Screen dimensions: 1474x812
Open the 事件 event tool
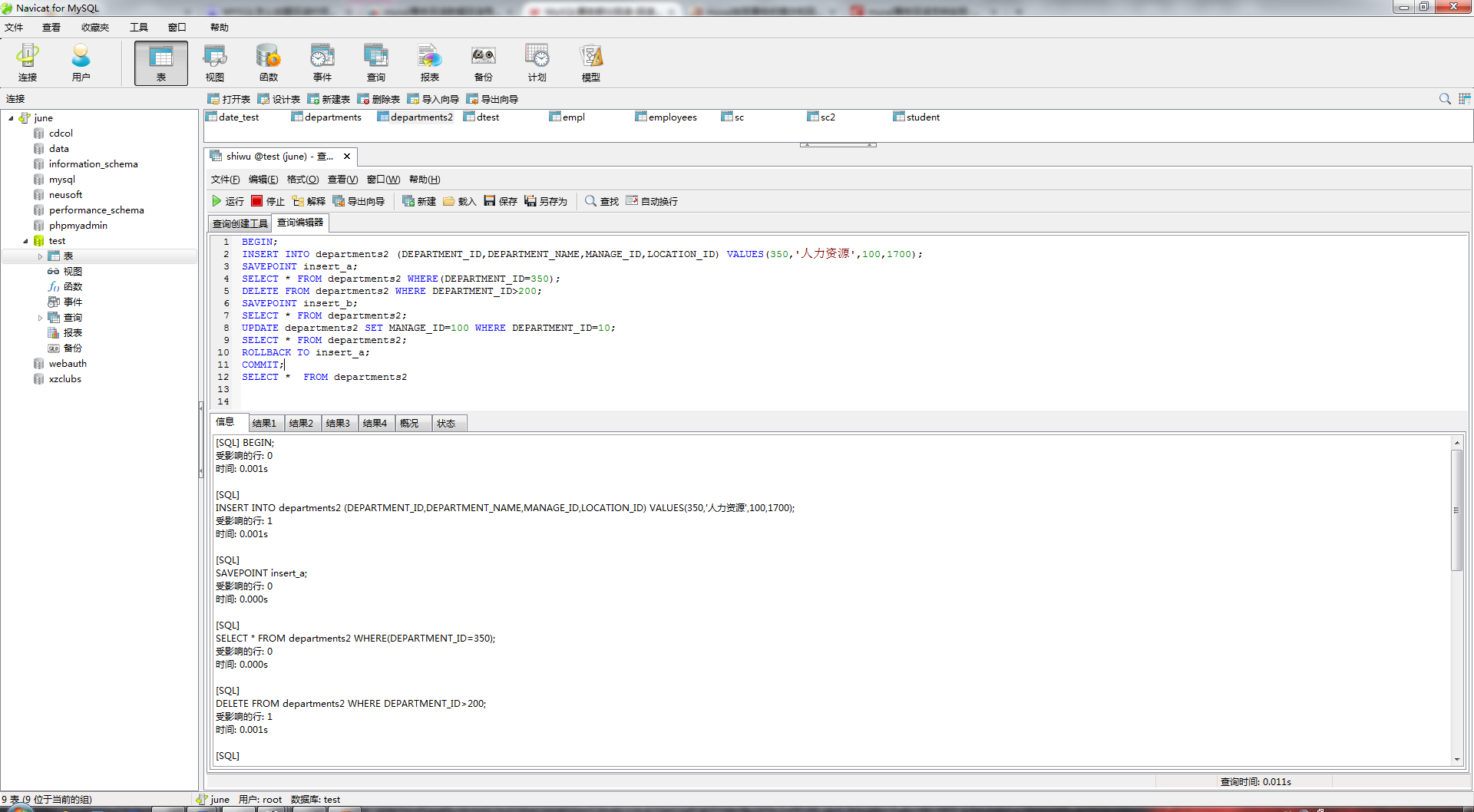click(322, 63)
